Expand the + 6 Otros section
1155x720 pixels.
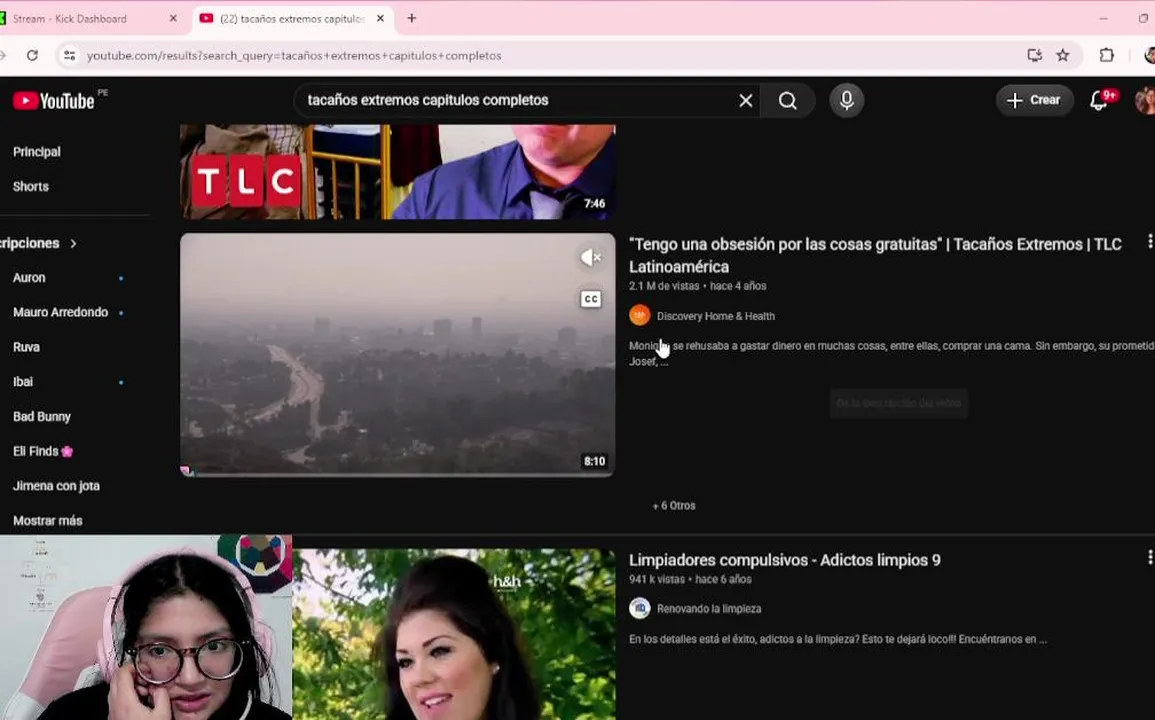click(x=674, y=506)
